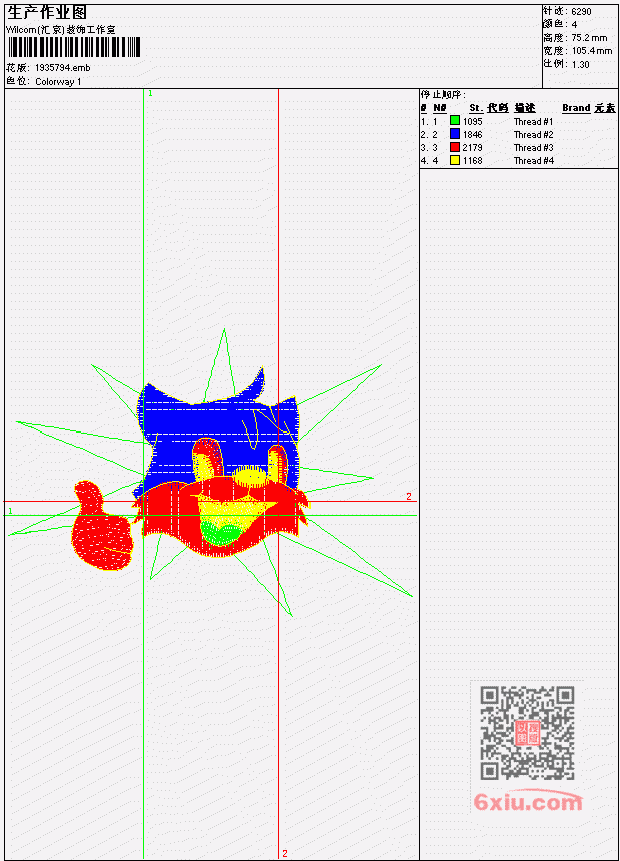
Task: Click the height value '75.2 mm'
Action: pos(589,37)
